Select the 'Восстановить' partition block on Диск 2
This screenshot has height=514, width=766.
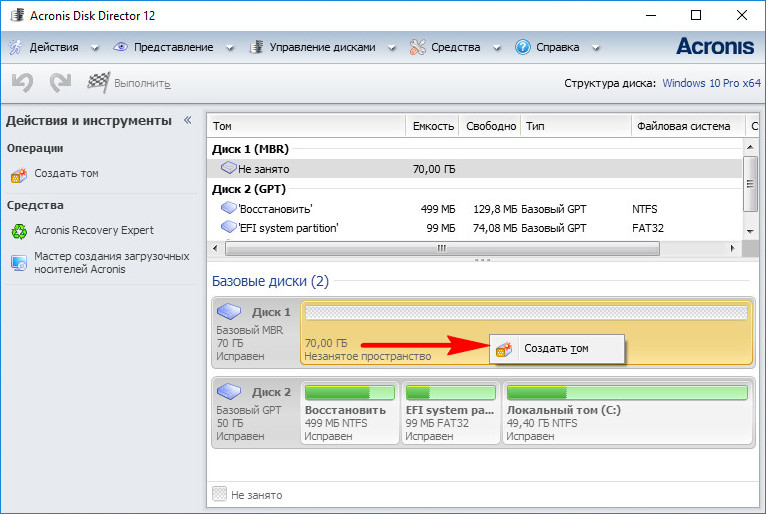(350, 413)
